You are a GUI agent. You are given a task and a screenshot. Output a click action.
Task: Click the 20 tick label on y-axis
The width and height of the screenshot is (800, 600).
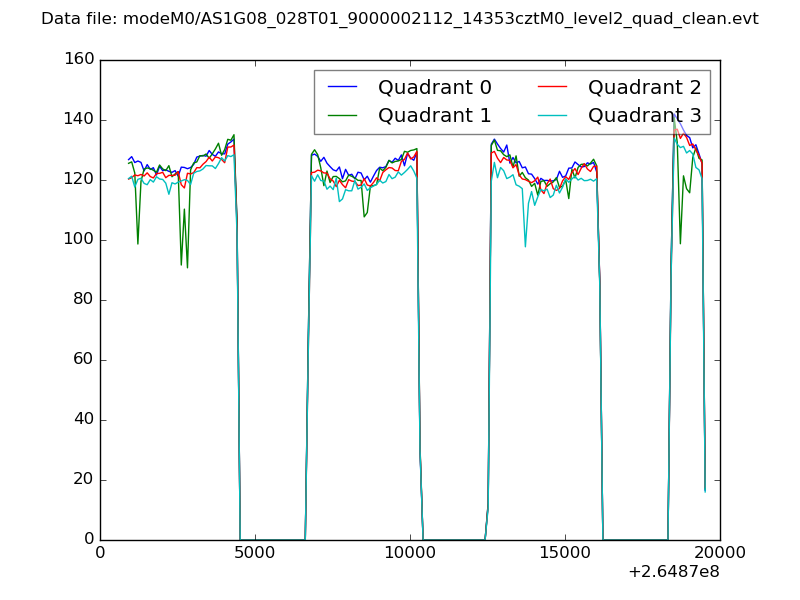coord(85,480)
